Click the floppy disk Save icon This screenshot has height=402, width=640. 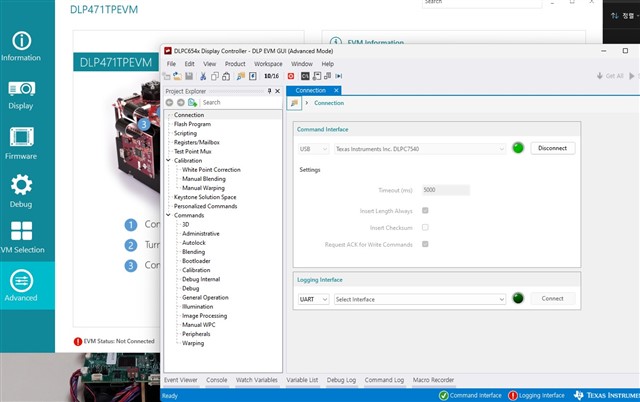(189, 76)
